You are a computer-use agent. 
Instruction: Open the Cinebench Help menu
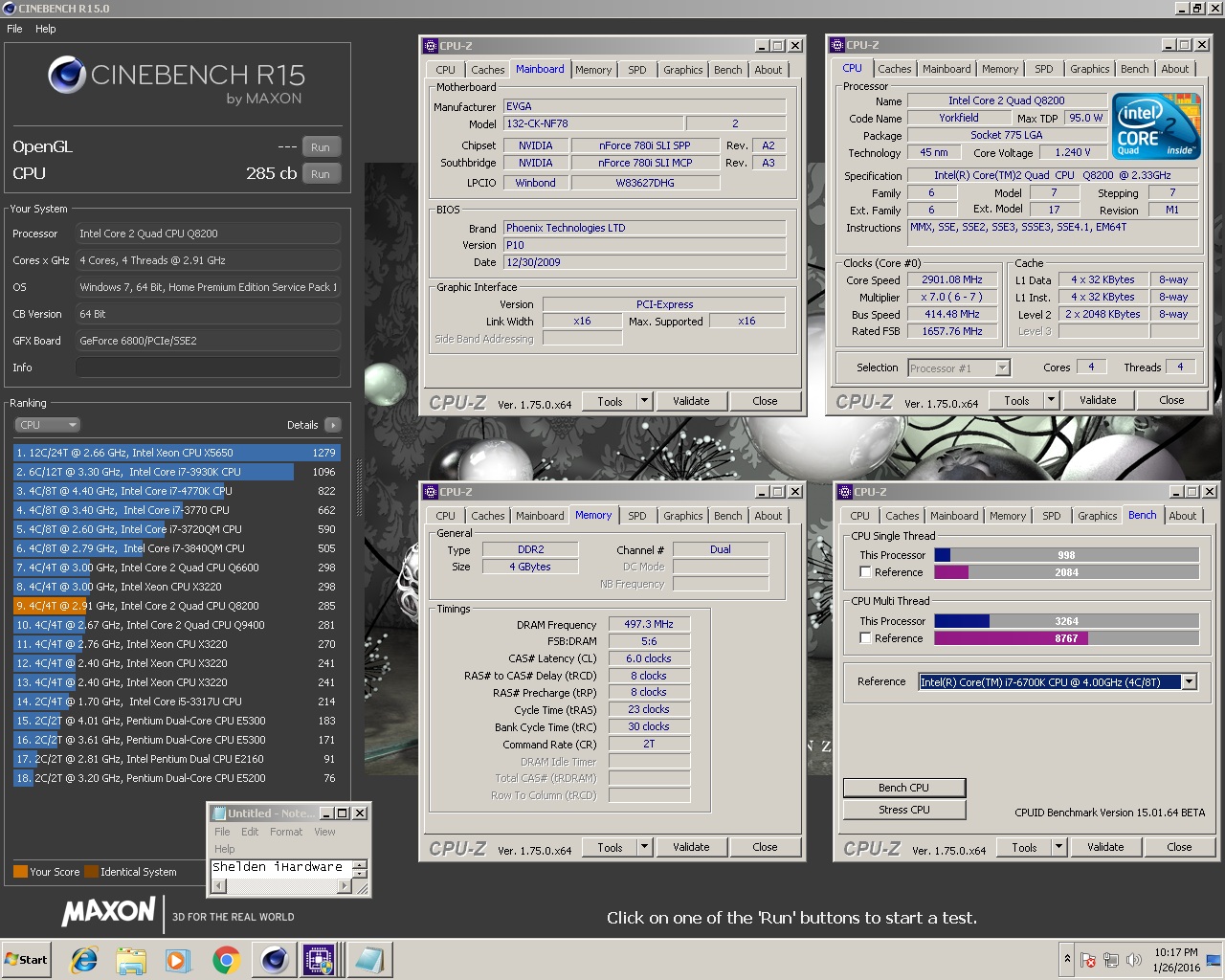46,29
